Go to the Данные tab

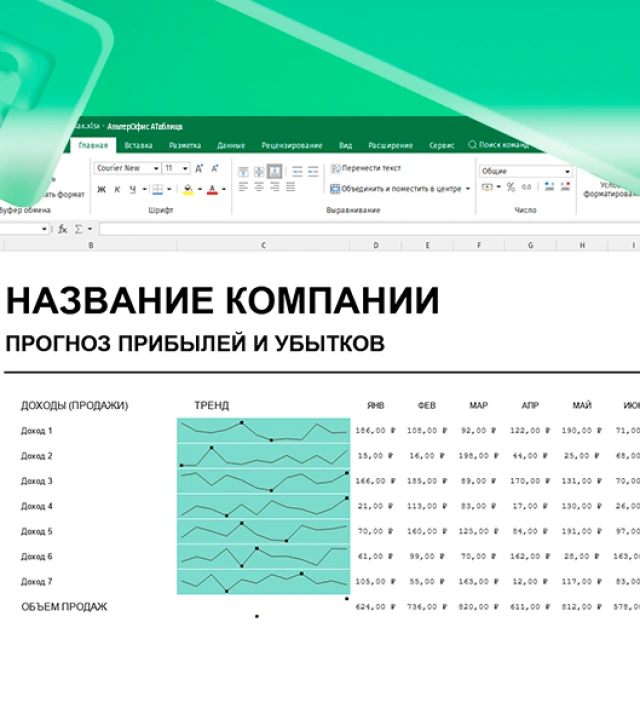tap(231, 145)
